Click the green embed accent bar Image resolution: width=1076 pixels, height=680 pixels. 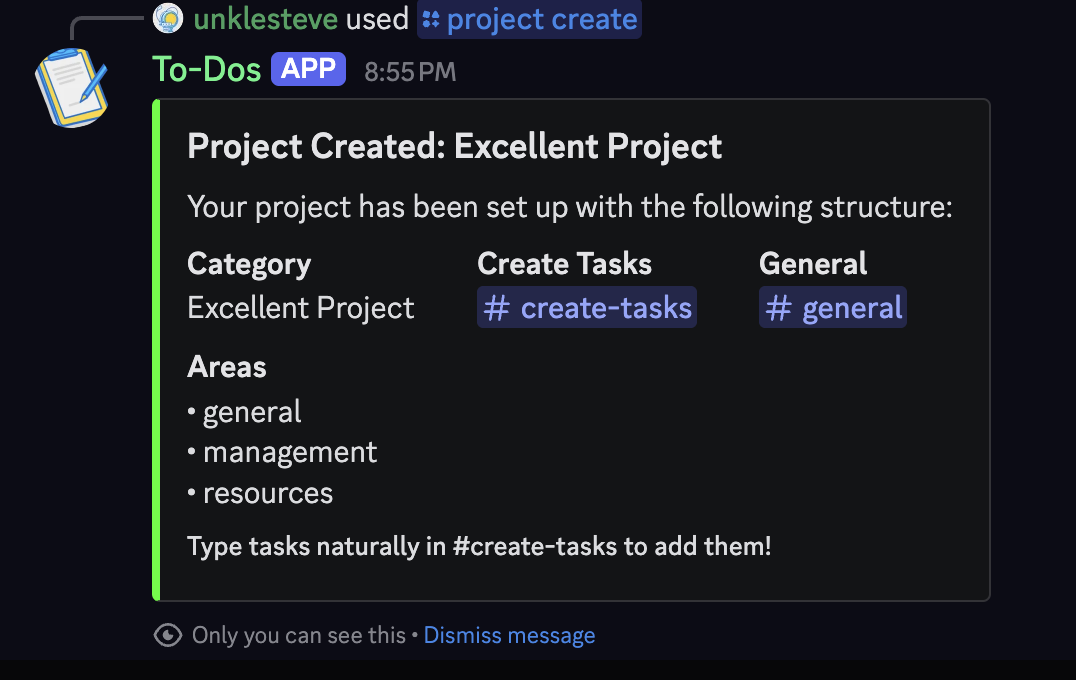157,350
